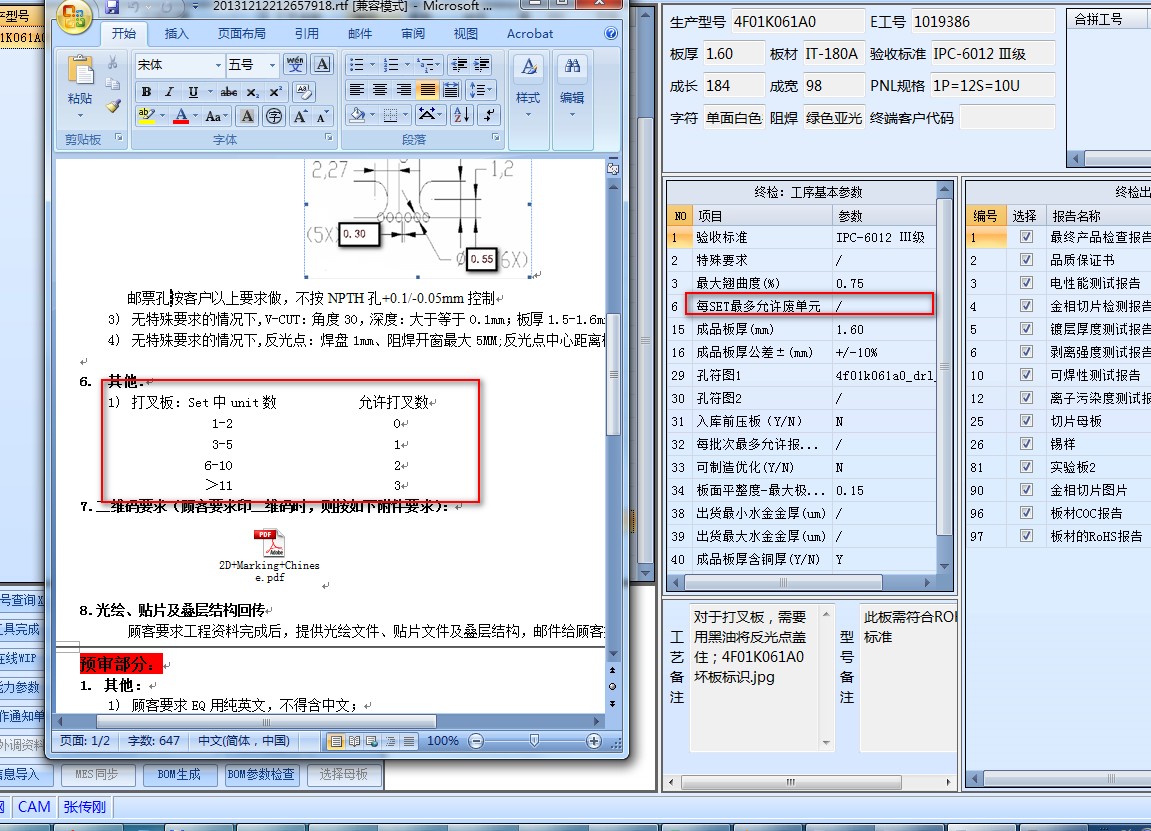Viewport: 1151px width, 831px height.
Task: Toggle italic formatting in Word ribbon
Action: pos(170,92)
